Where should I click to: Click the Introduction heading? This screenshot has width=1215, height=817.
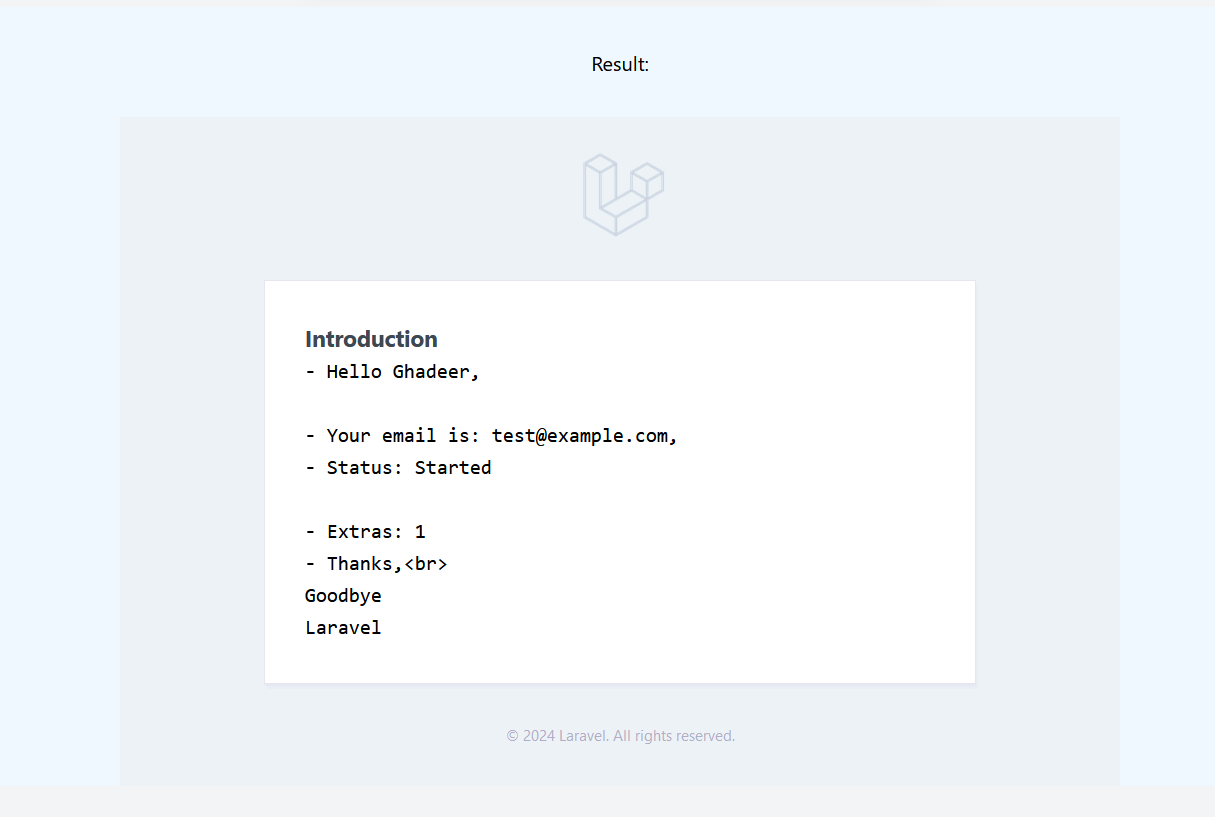point(371,339)
